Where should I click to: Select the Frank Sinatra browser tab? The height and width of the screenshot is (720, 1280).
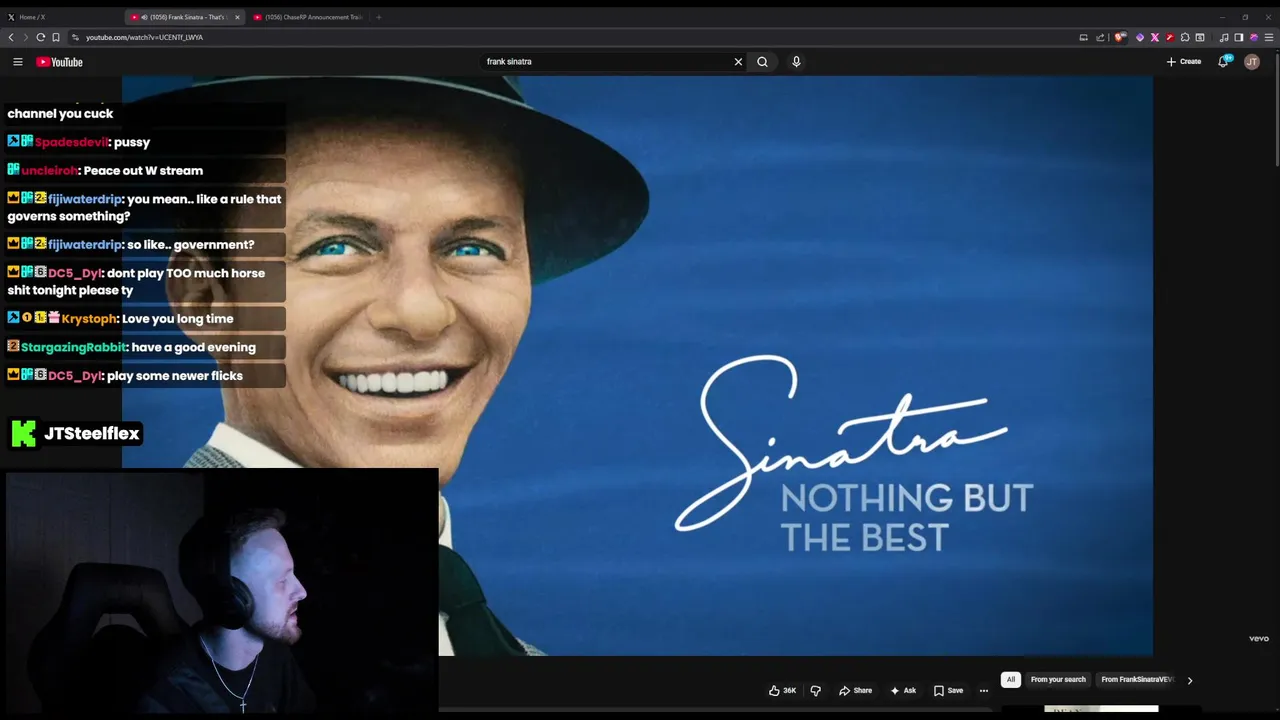(185, 17)
